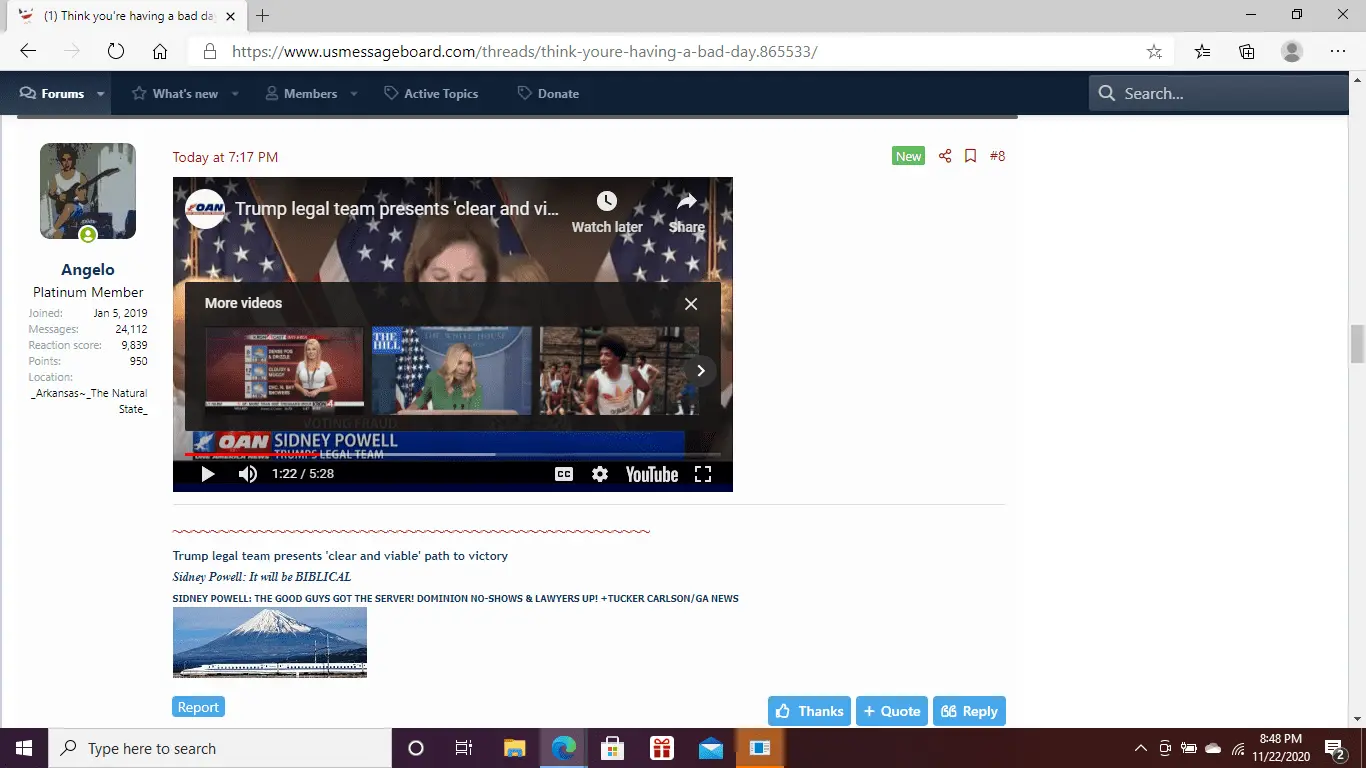
Task: Play the OAN video
Action: click(x=208, y=474)
